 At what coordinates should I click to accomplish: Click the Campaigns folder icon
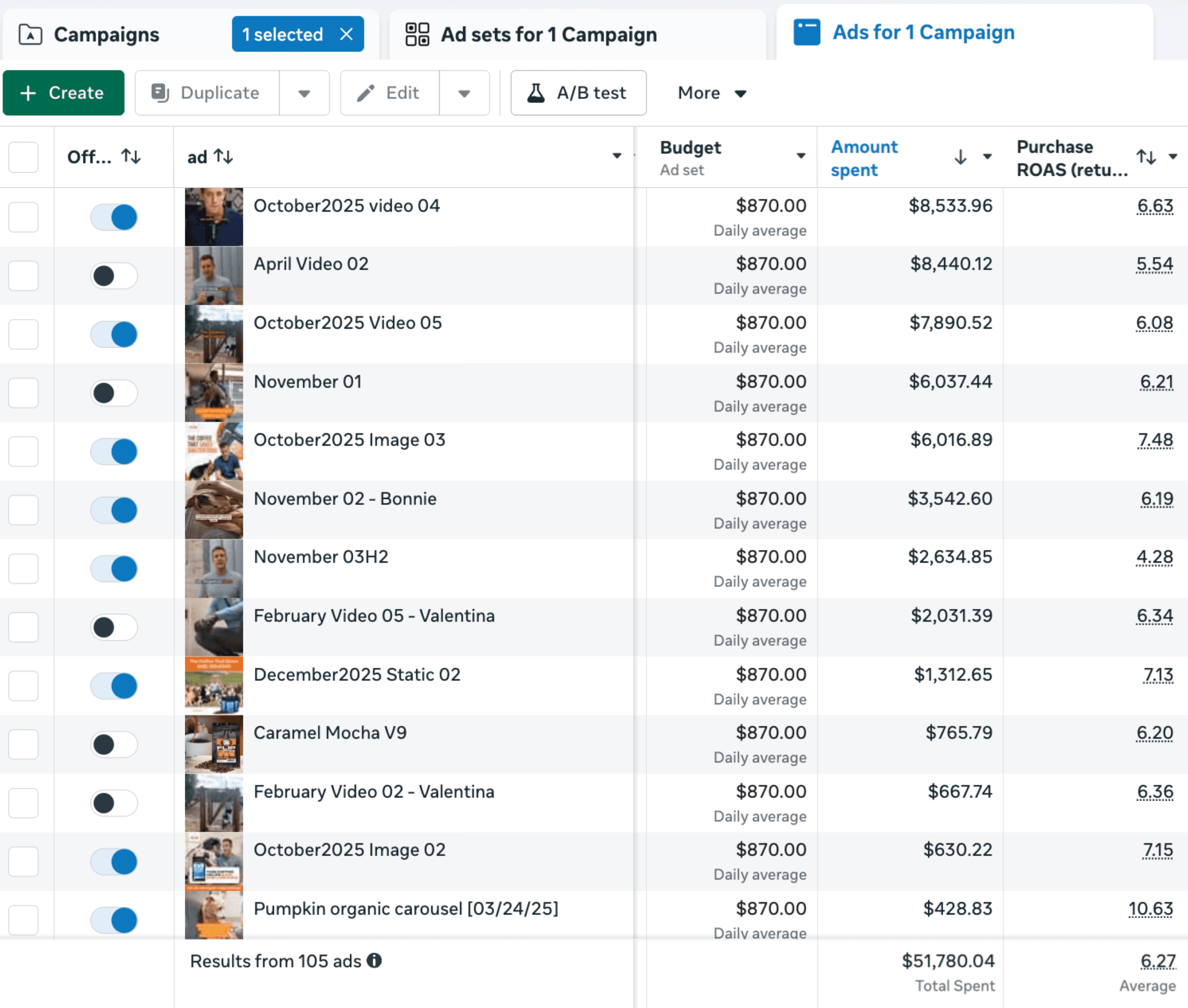tap(30, 35)
